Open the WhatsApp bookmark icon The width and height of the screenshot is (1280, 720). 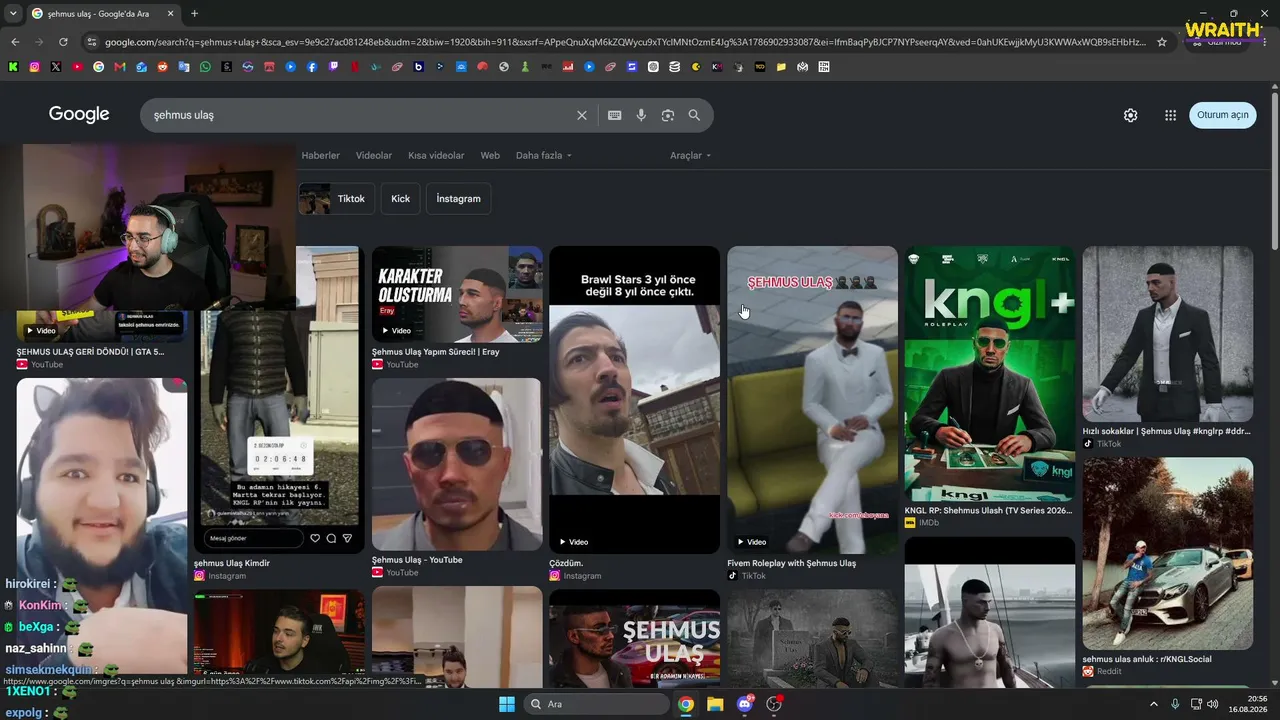(205, 67)
